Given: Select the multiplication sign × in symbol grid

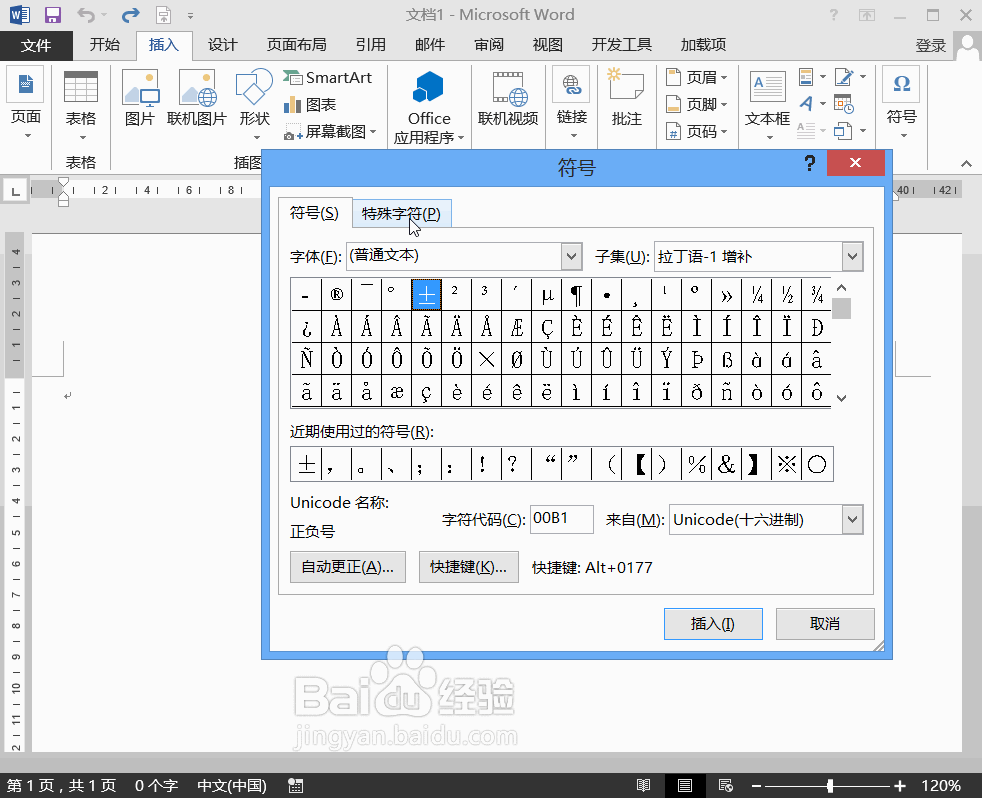Looking at the screenshot, I should point(487,358).
